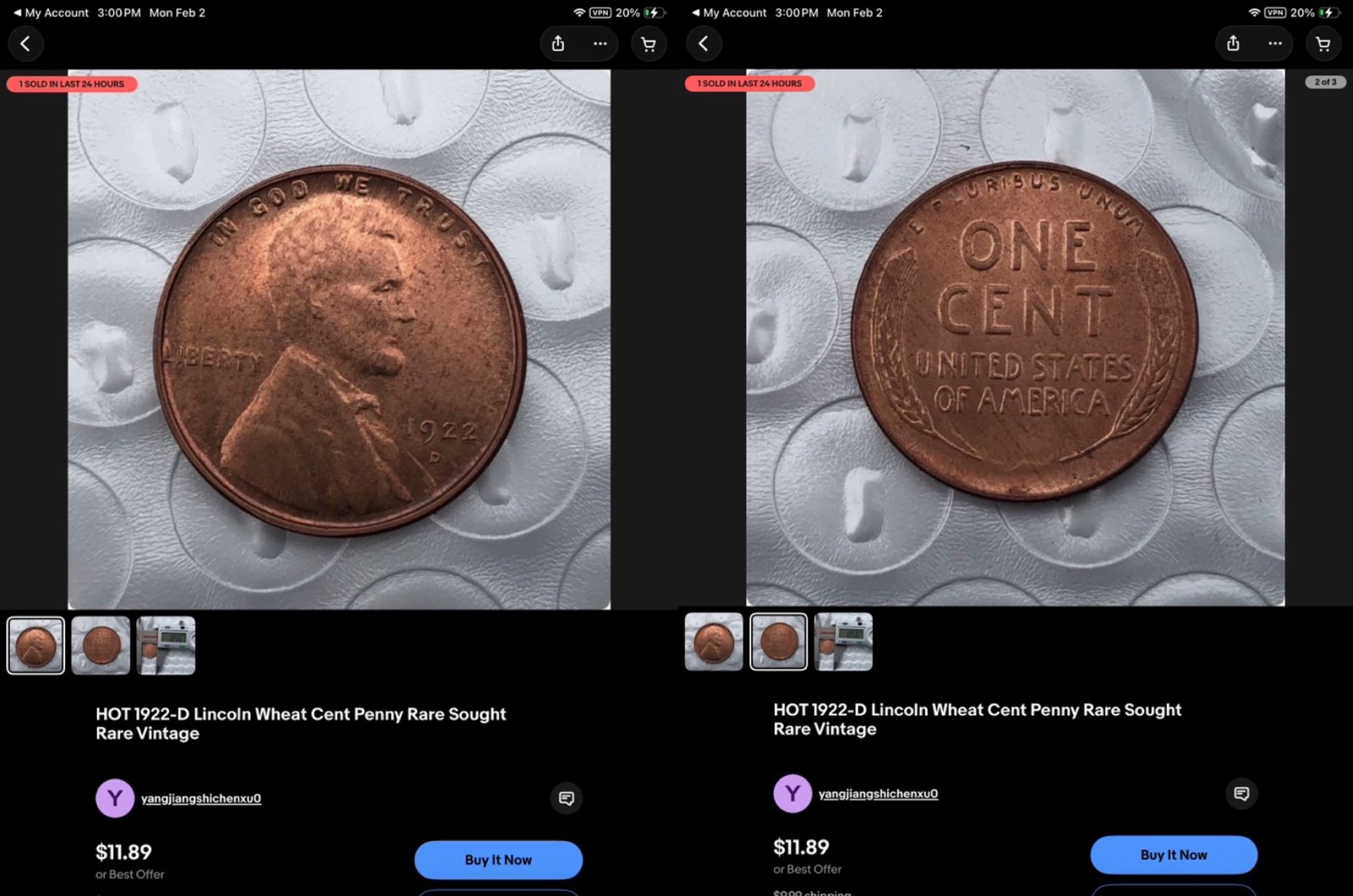Open the chat message icon next to seller
This screenshot has height=896, width=1353.
pos(566,798)
